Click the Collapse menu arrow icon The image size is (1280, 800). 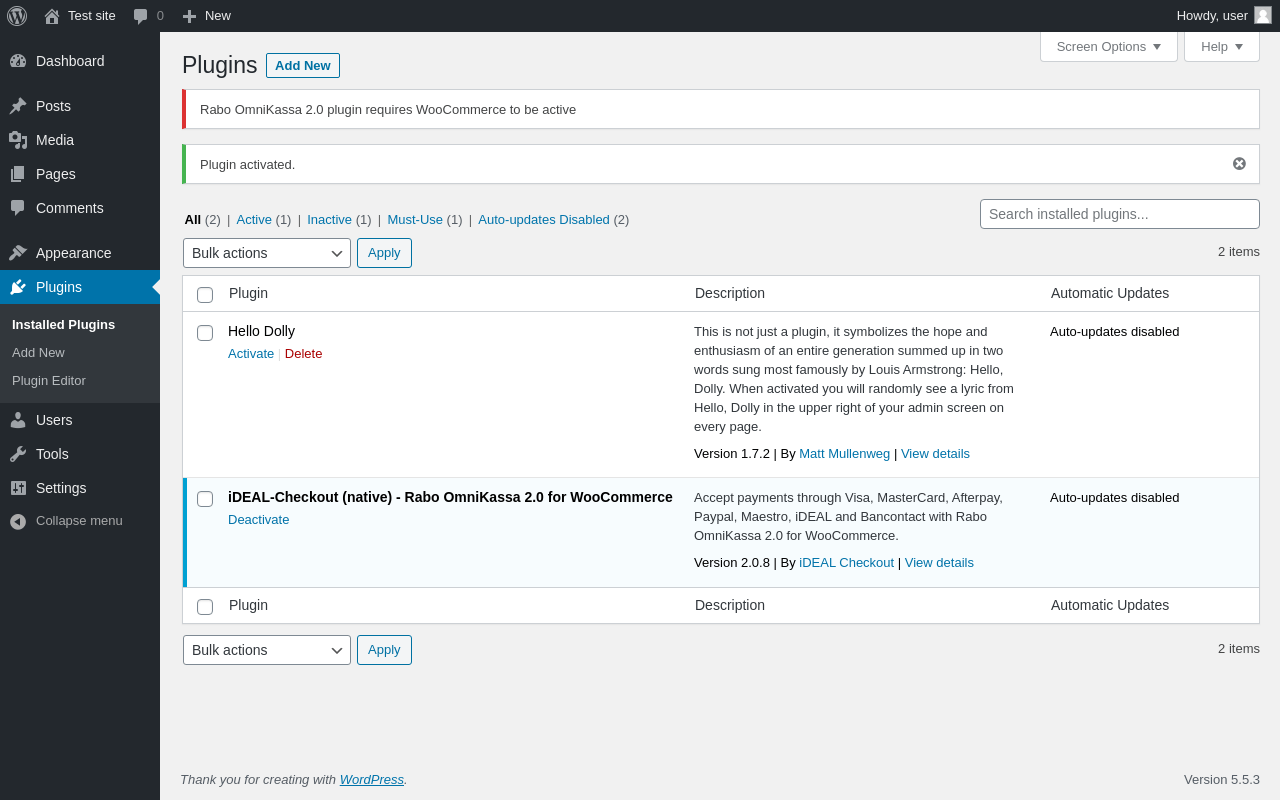click(x=18, y=521)
